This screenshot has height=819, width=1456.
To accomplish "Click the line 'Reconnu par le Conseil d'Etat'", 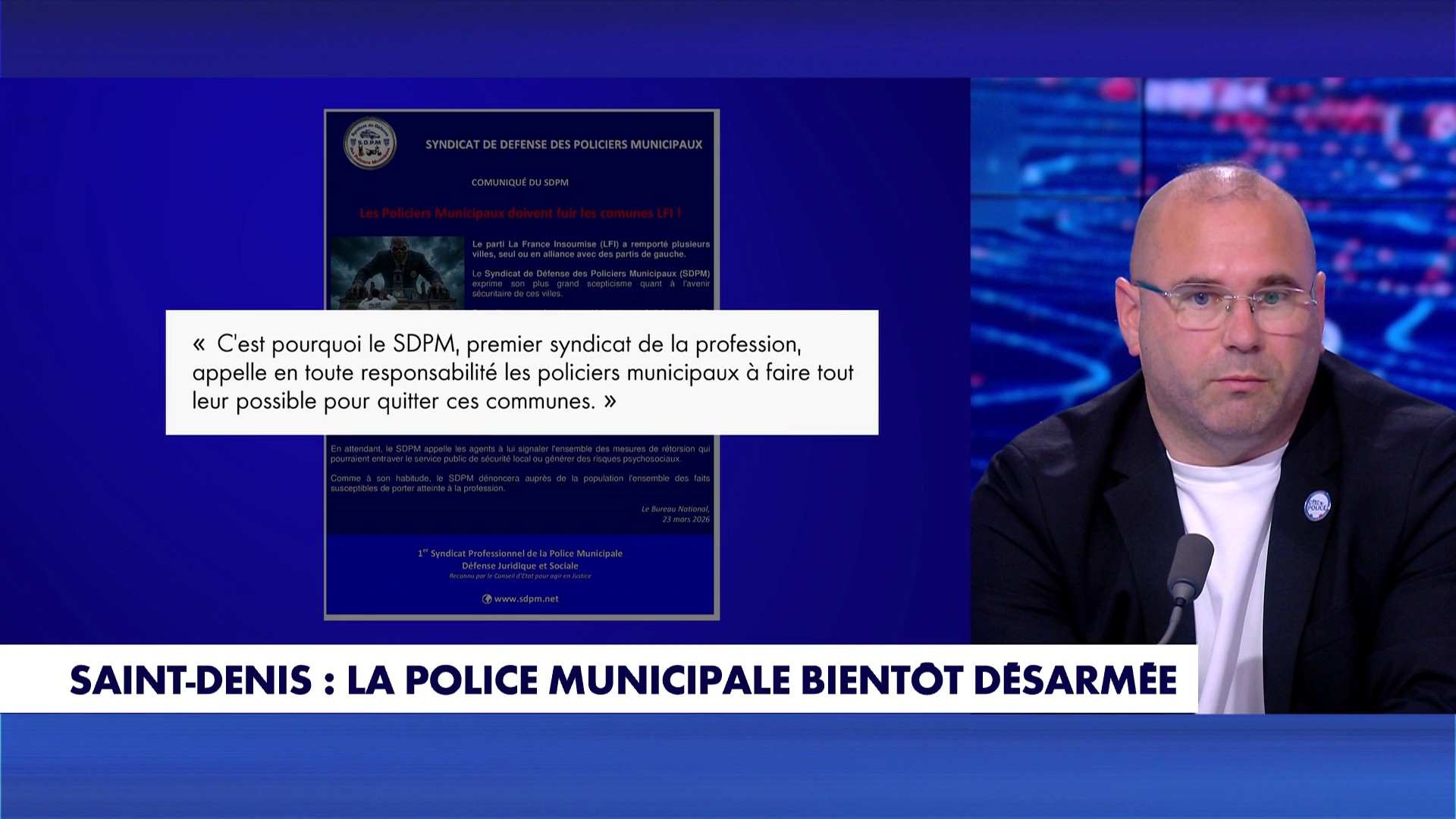I will 520,576.
